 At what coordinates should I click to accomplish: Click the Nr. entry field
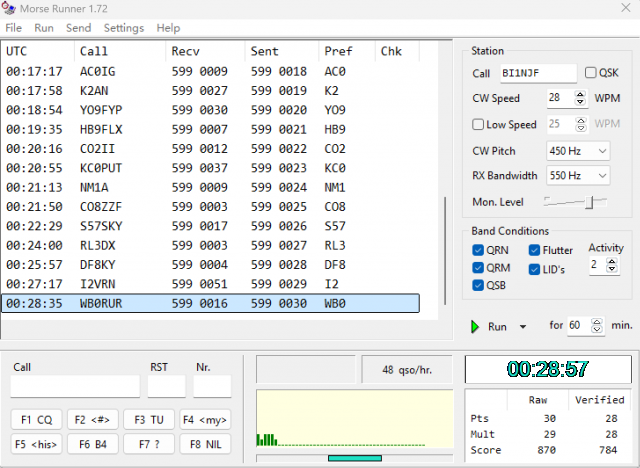click(212, 386)
